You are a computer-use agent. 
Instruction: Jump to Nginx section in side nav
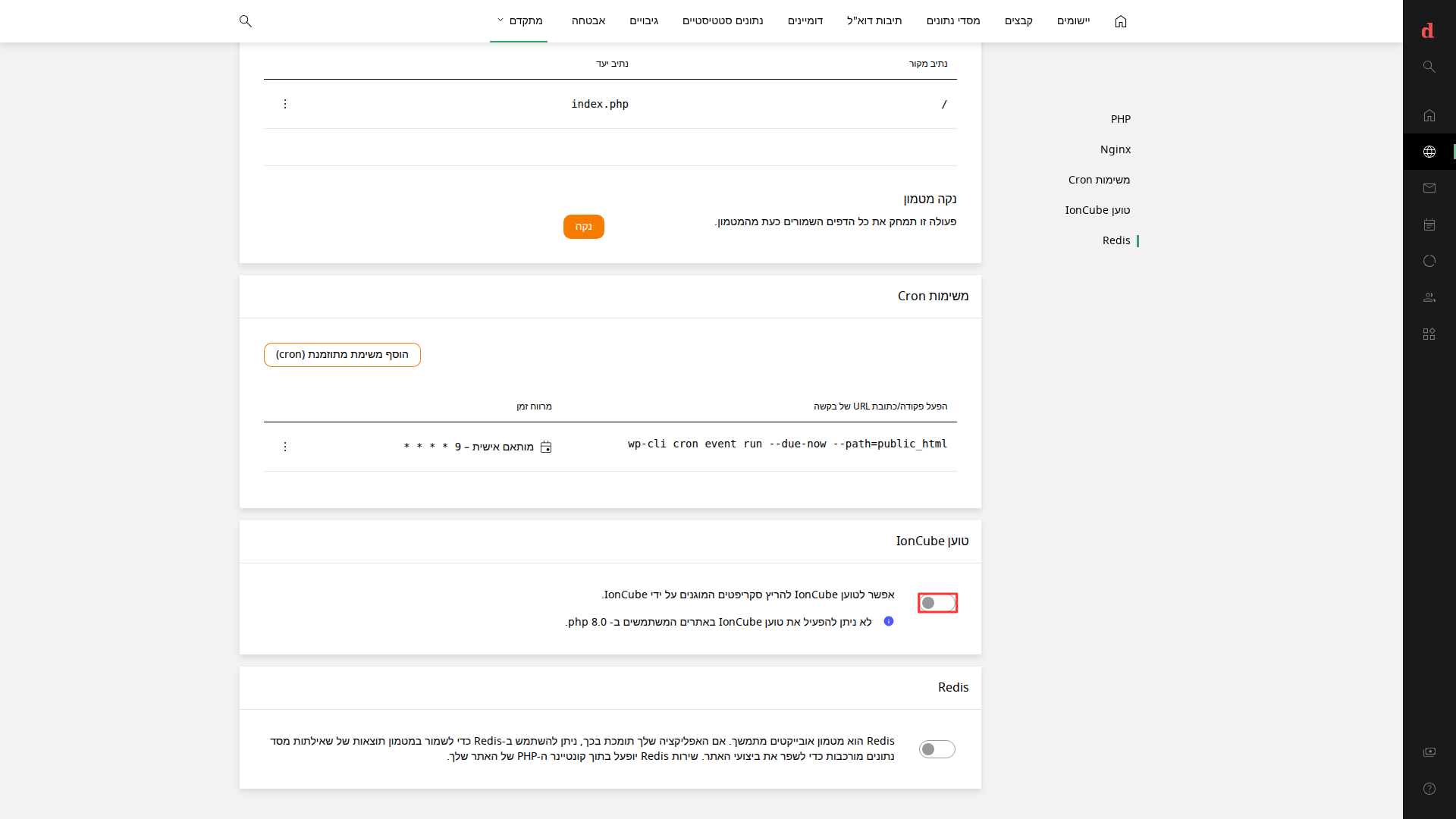click(1116, 149)
